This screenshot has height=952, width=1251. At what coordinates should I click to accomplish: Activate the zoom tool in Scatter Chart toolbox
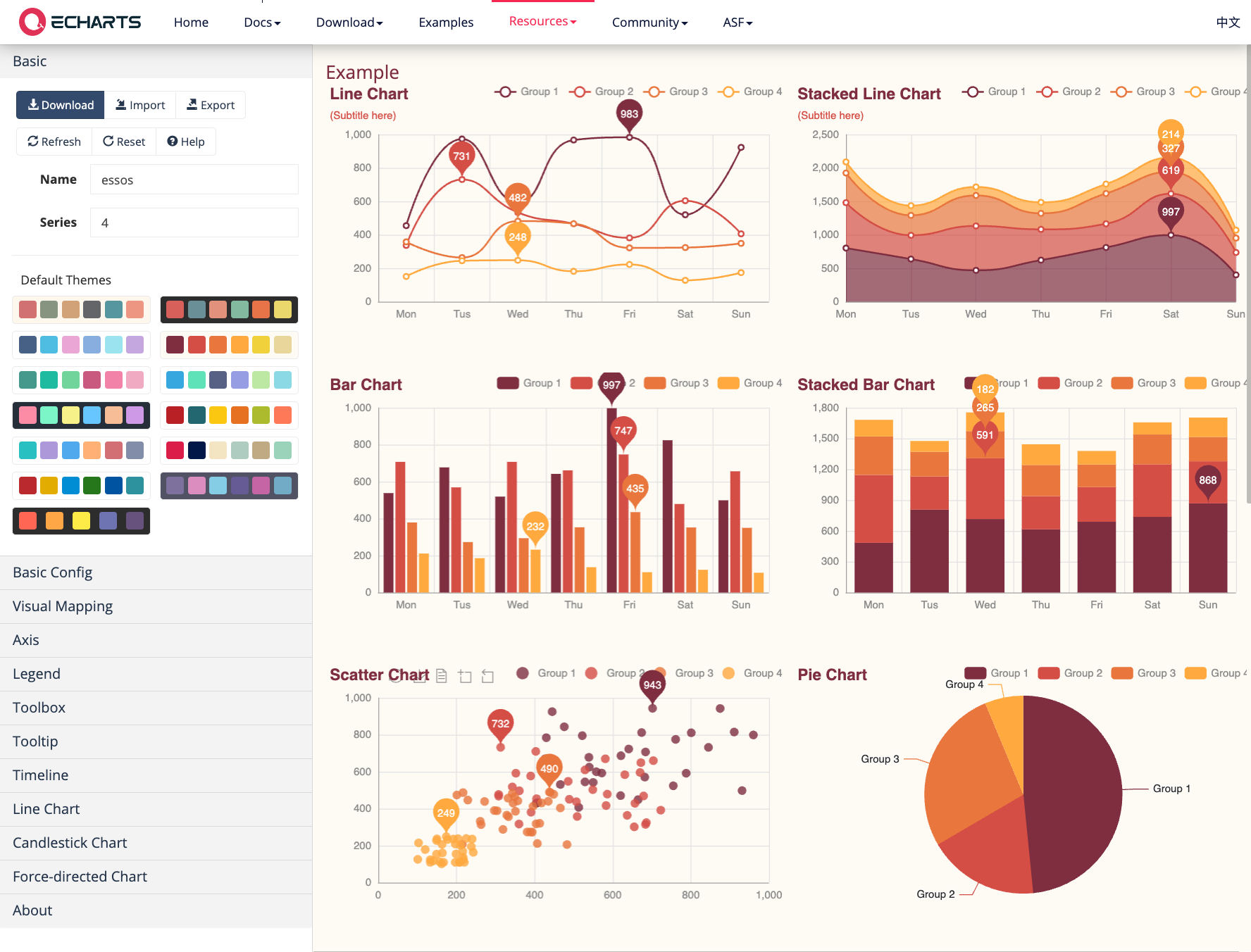464,676
